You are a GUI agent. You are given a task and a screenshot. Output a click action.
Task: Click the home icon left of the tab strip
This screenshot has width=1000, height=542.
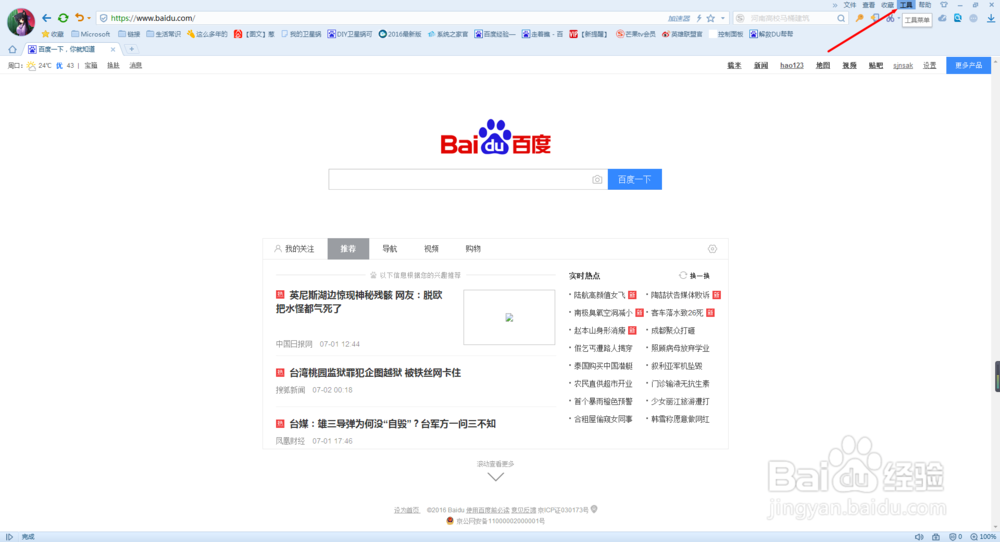(12, 49)
